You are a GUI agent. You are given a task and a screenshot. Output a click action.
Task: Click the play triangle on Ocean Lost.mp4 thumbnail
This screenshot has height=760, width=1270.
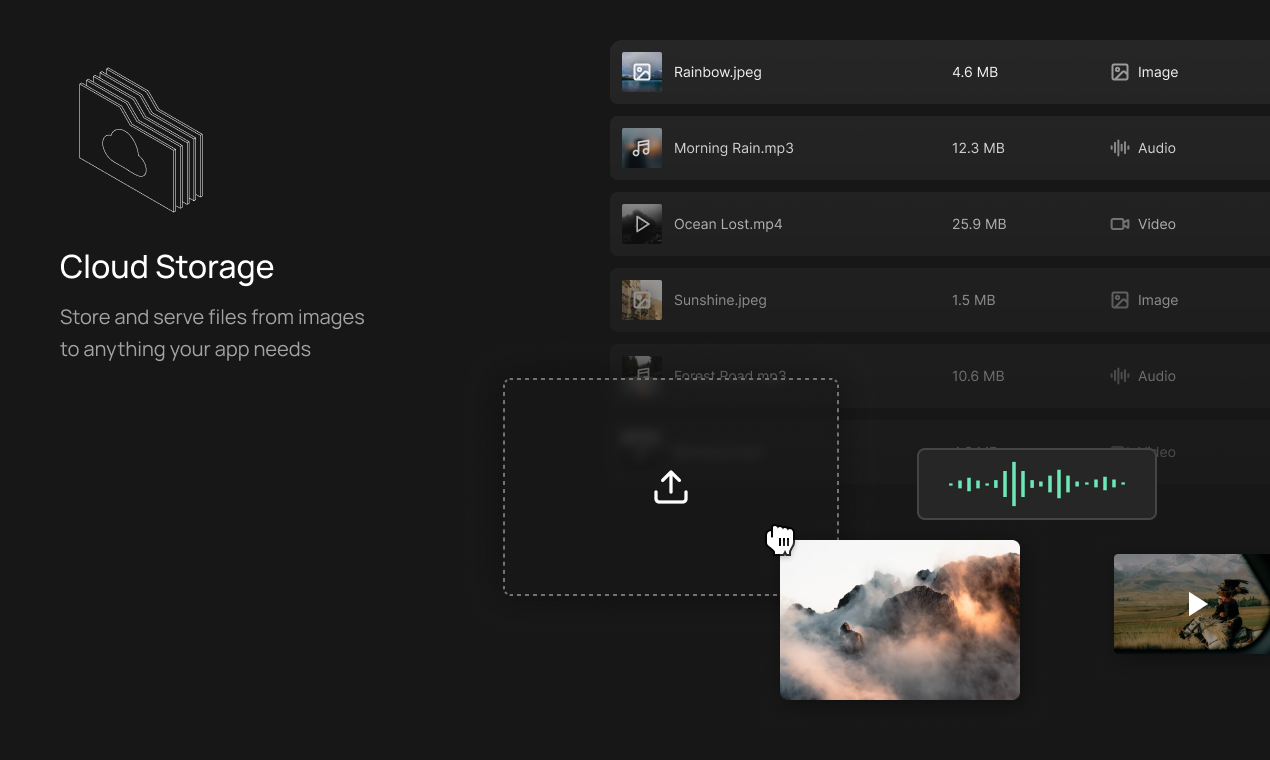point(641,224)
